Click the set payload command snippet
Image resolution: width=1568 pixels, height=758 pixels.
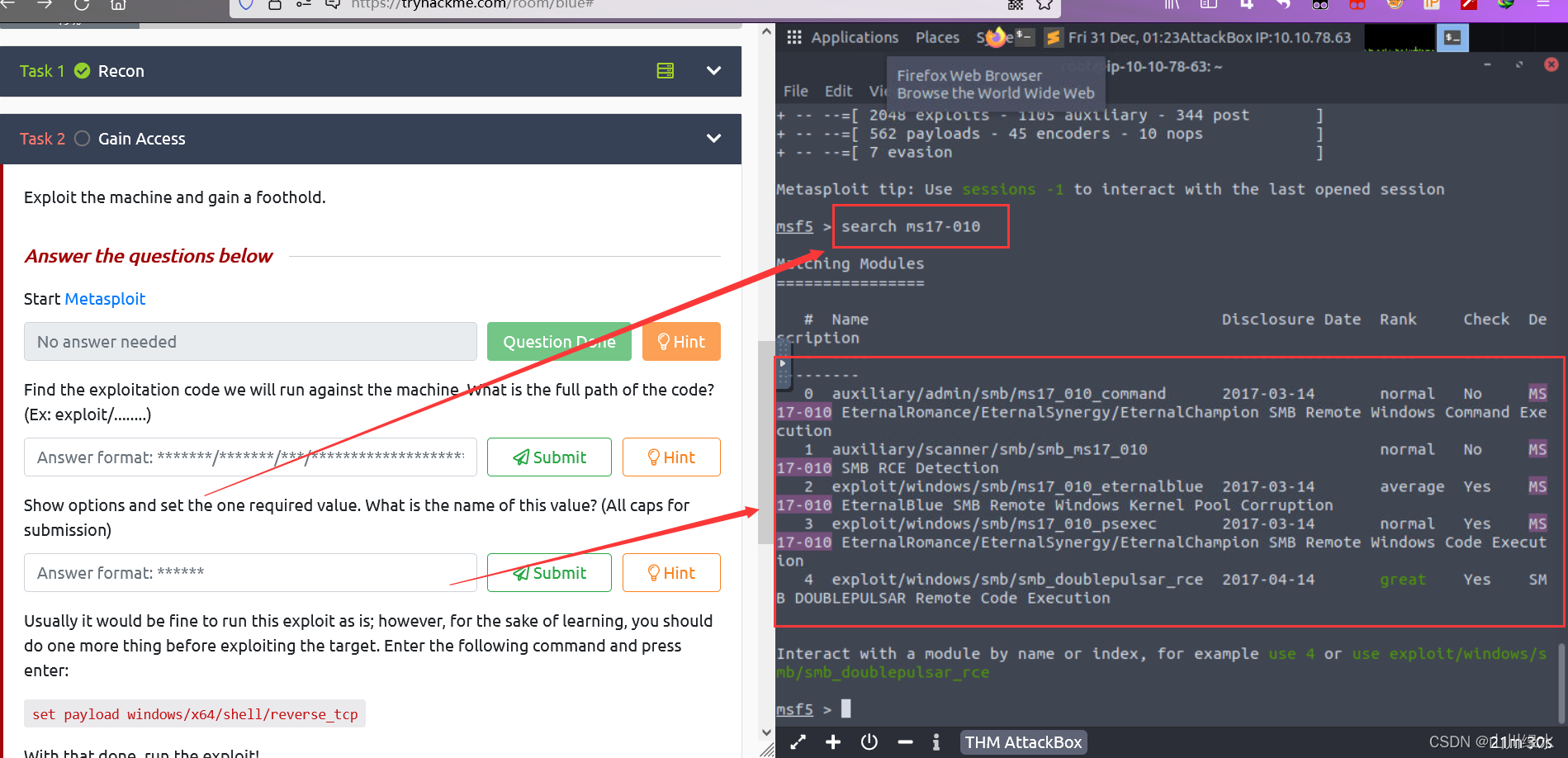195,714
